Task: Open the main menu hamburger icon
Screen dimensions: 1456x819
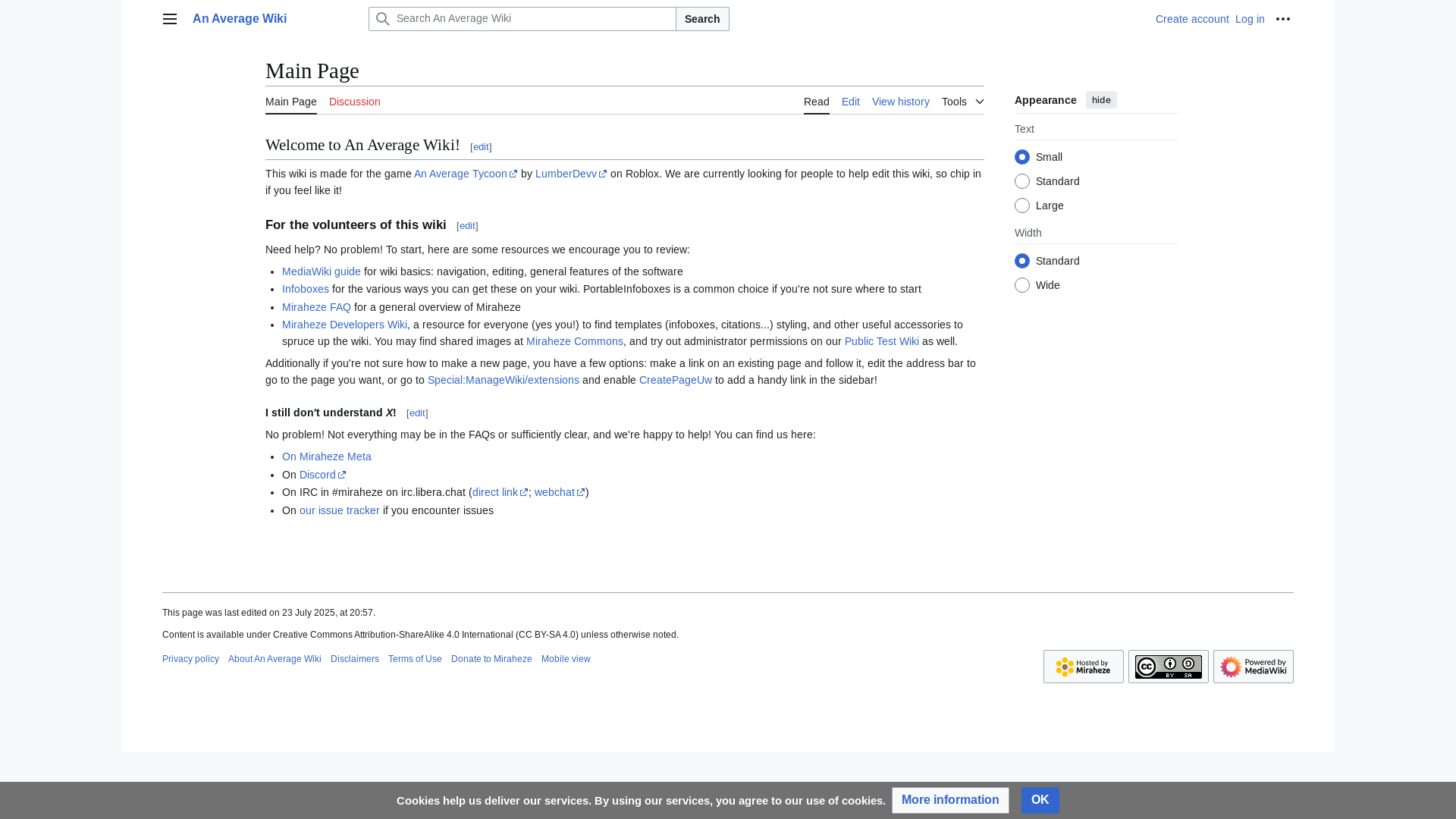Action: pos(170,19)
